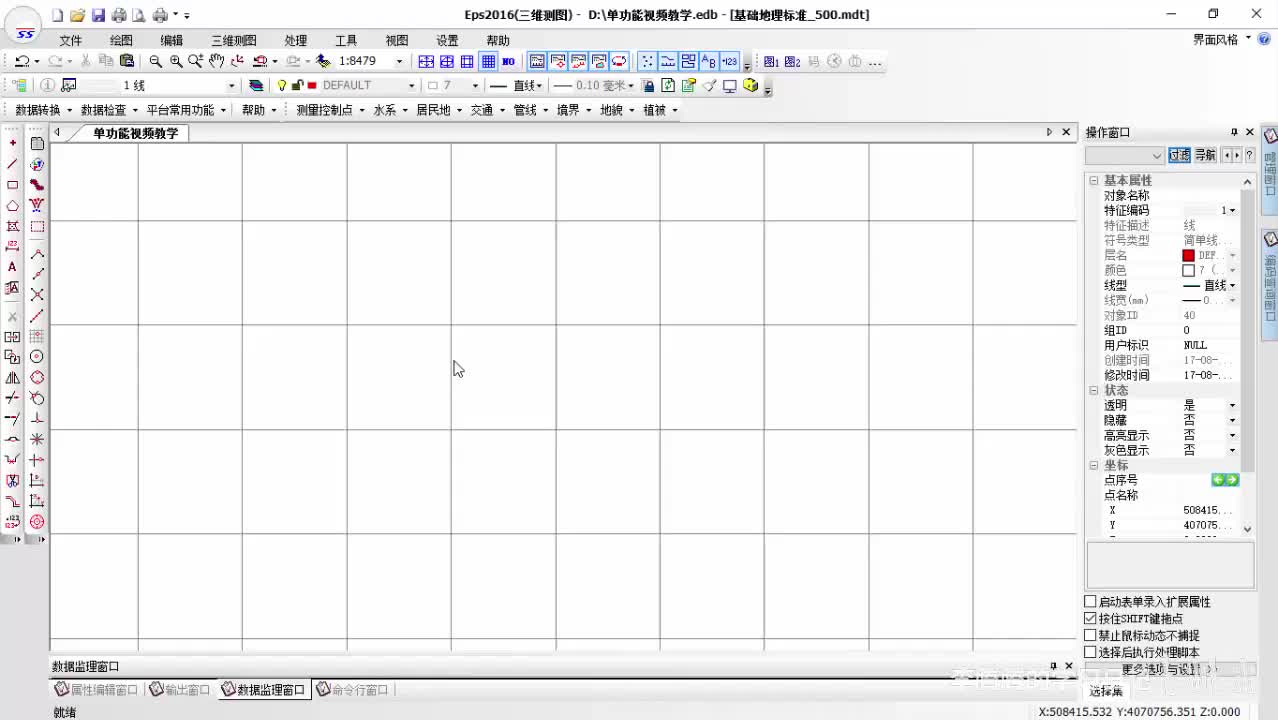
Task: Open the 隐藏 value dropdown
Action: coord(1232,421)
